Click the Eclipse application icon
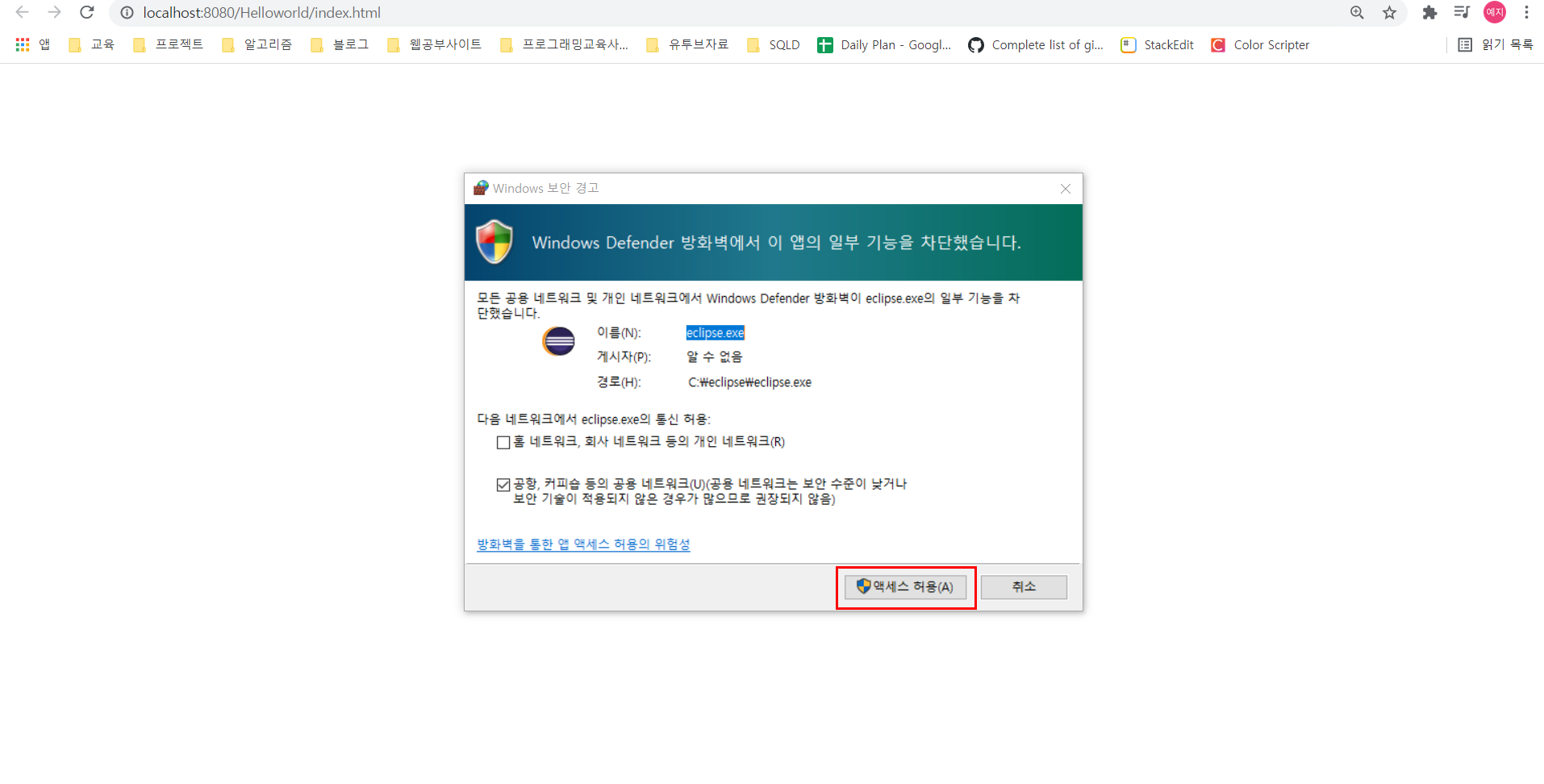The width and height of the screenshot is (1544, 784). coord(558,341)
